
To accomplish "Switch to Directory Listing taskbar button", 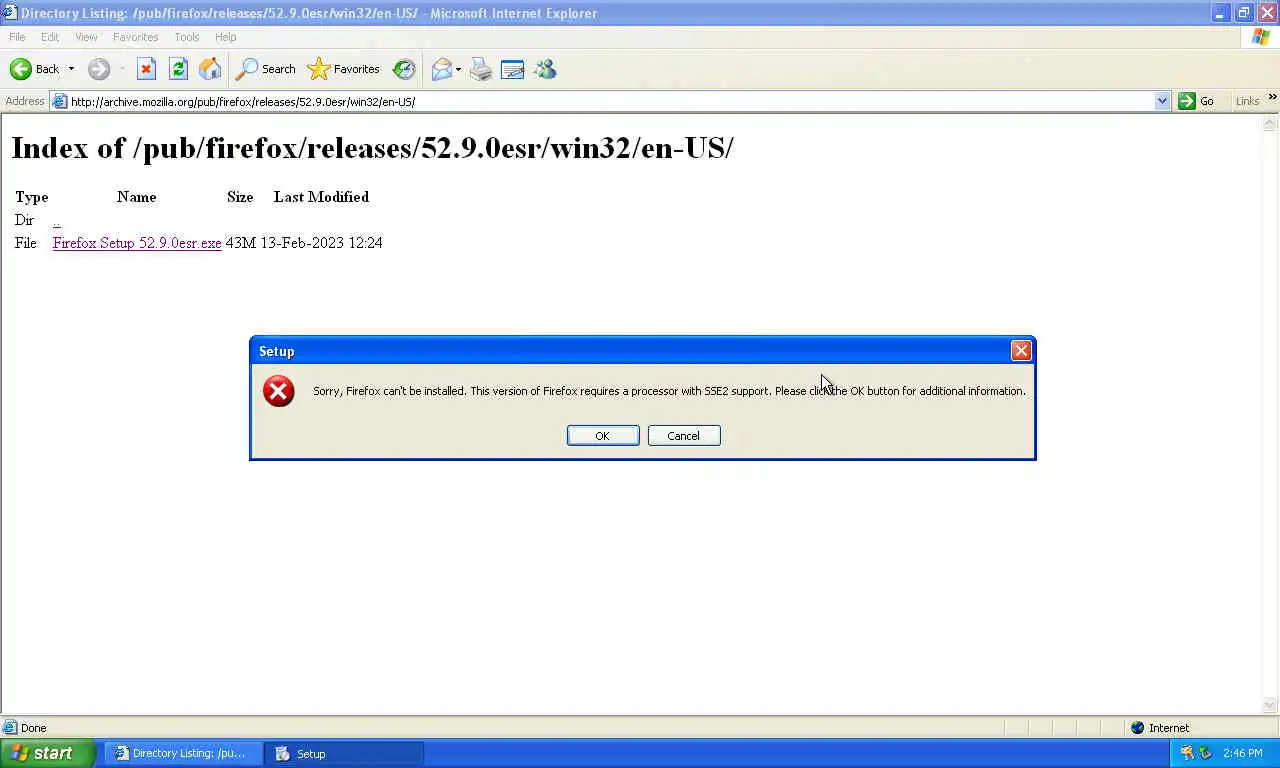I will click(x=183, y=753).
